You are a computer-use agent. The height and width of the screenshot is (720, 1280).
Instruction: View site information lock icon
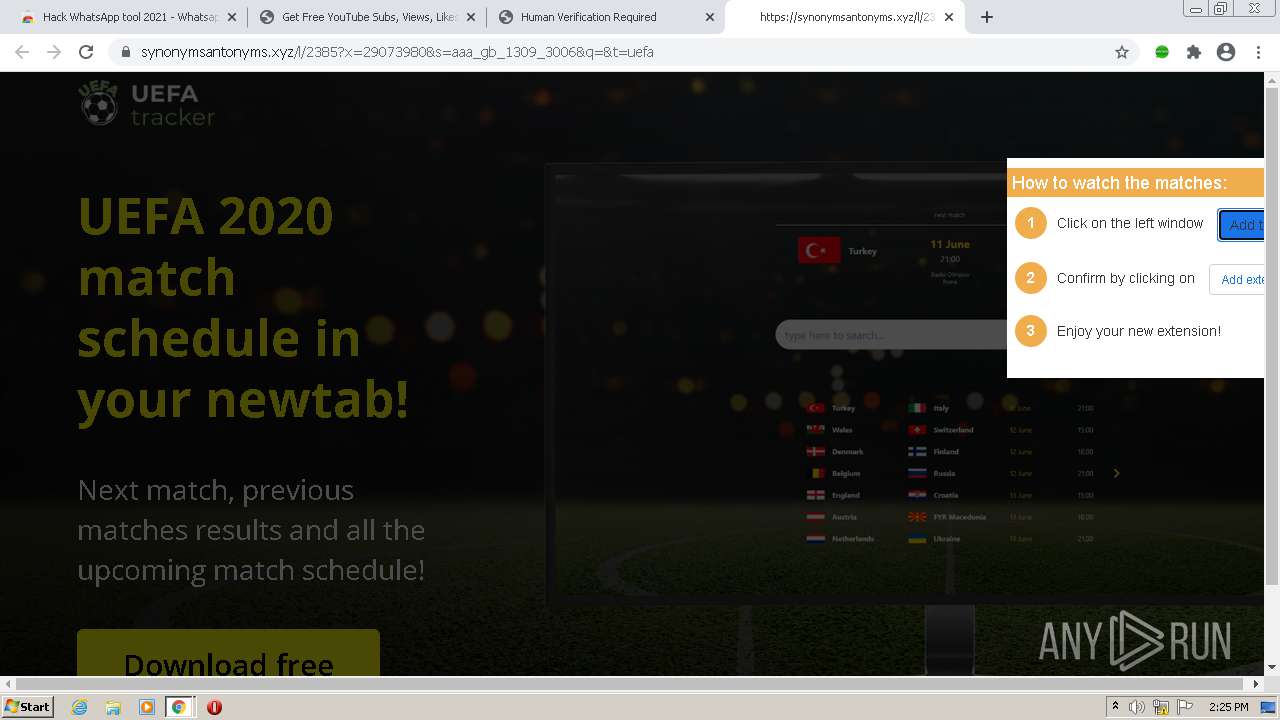click(125, 52)
